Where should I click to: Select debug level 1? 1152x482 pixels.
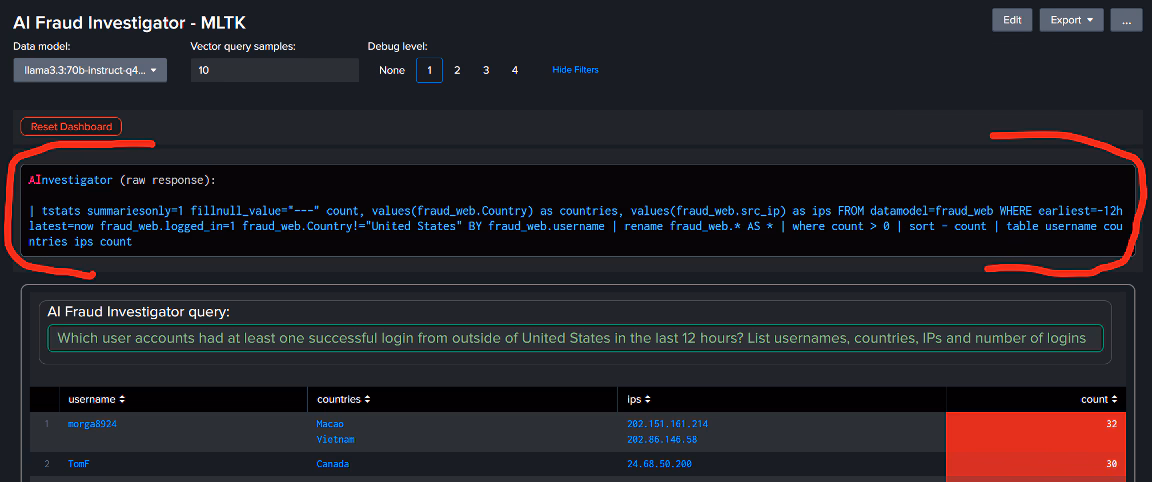point(429,70)
